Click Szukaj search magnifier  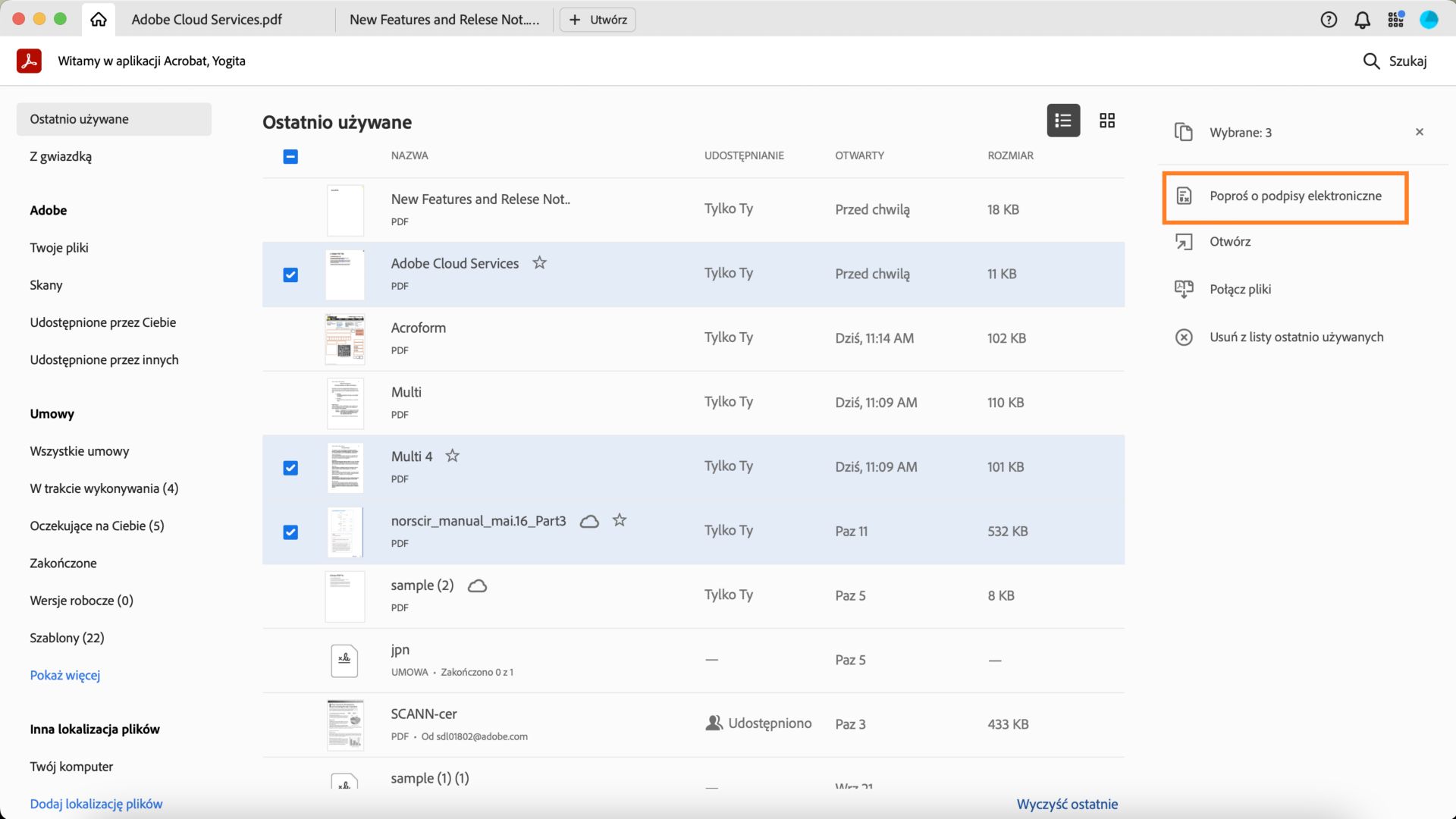[1371, 61]
